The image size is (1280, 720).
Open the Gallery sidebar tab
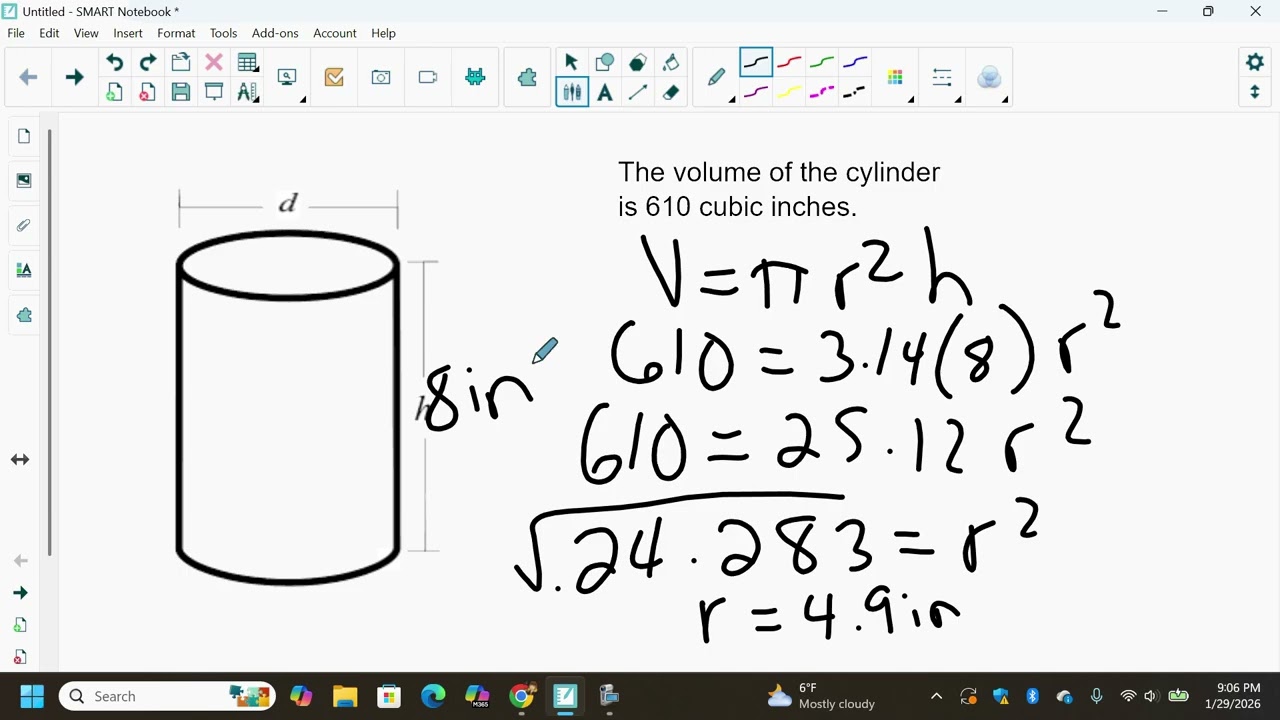pyautogui.click(x=24, y=181)
